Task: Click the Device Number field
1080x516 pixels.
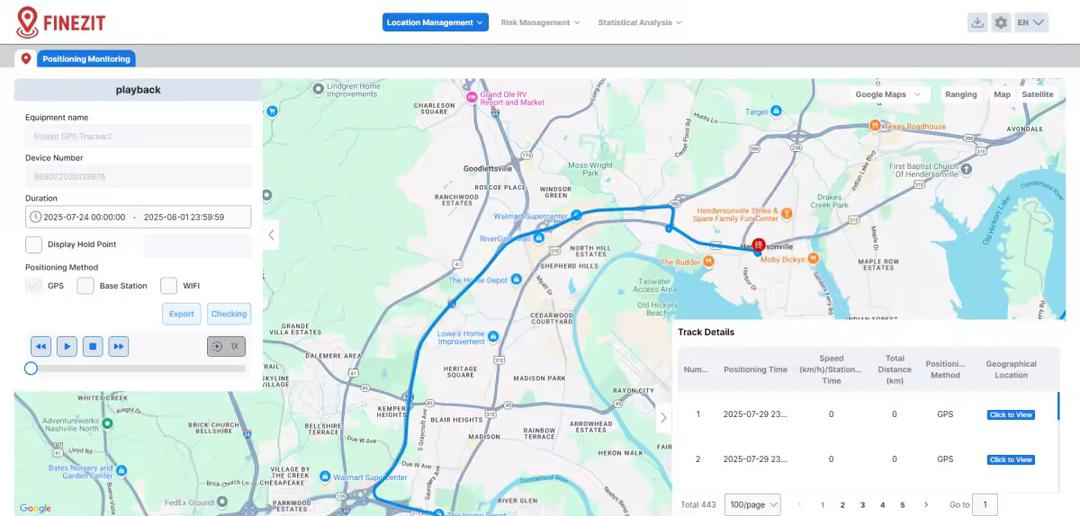Action: (x=138, y=176)
